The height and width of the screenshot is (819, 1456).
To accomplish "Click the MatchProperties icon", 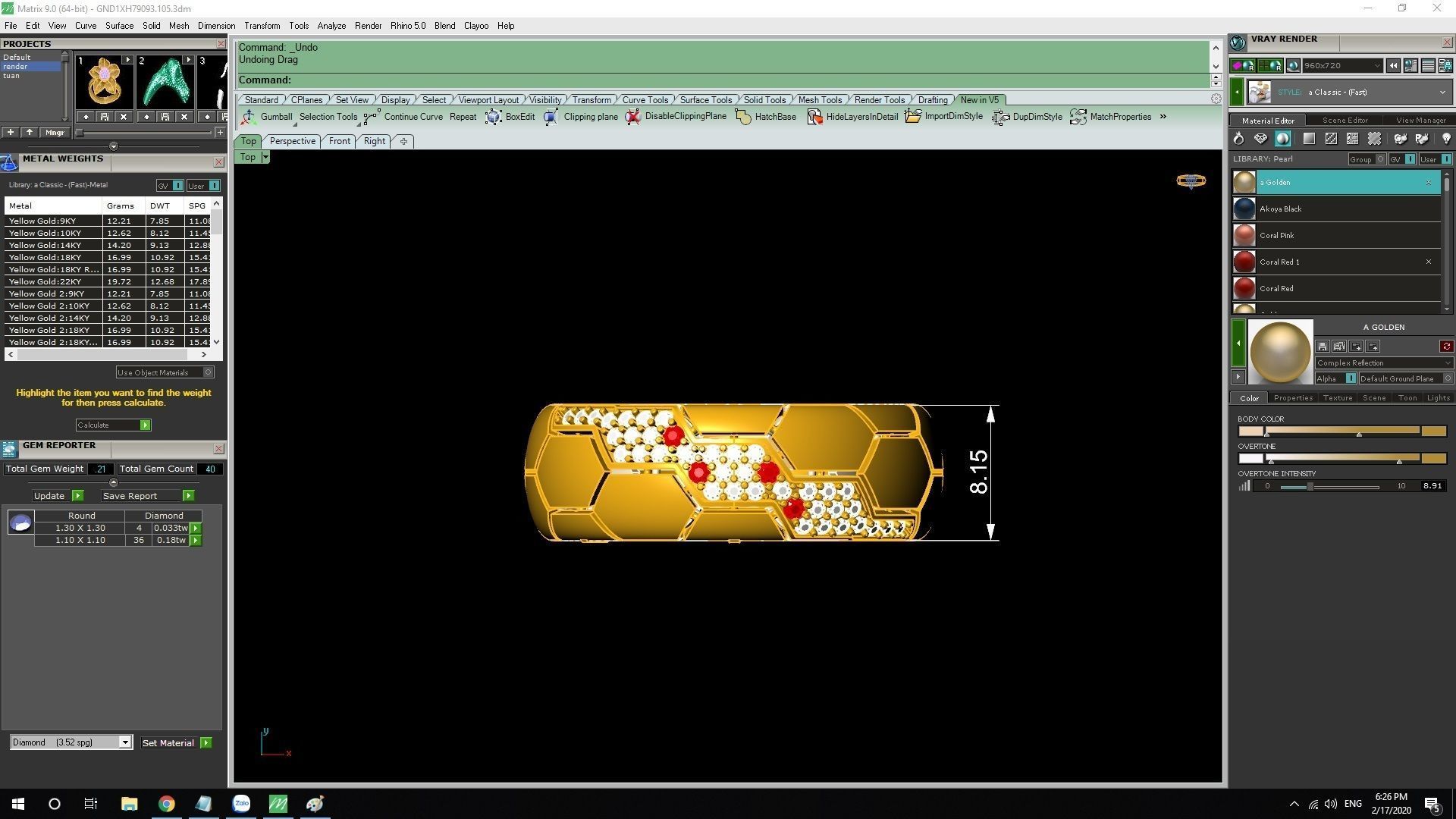I will point(1078,117).
